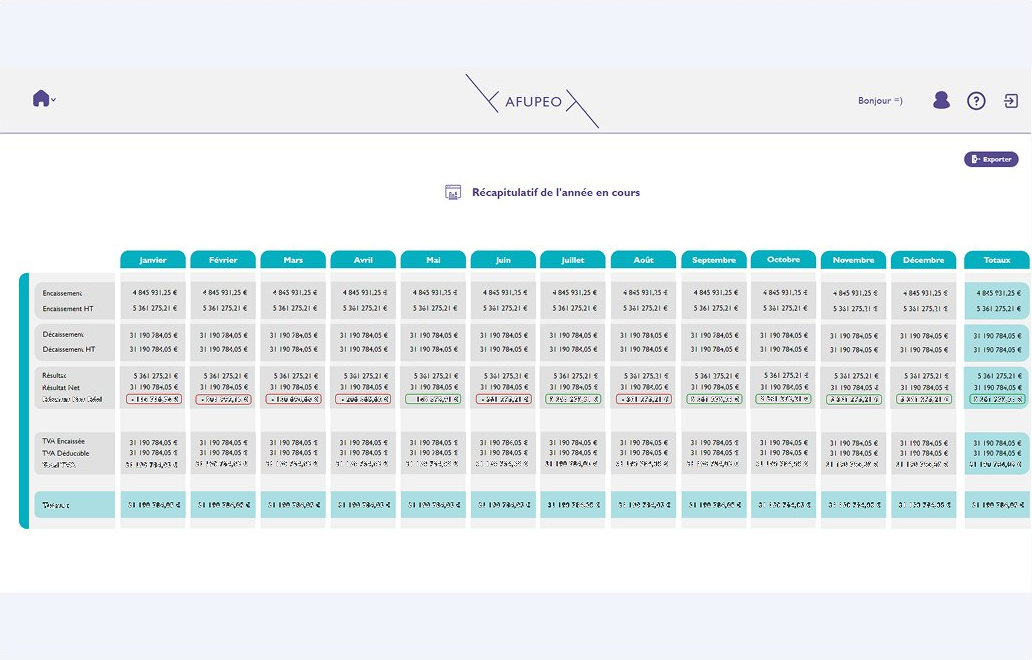Viewport: 1032px width, 660px height.
Task: Open the help question mark icon
Action: click(976, 101)
